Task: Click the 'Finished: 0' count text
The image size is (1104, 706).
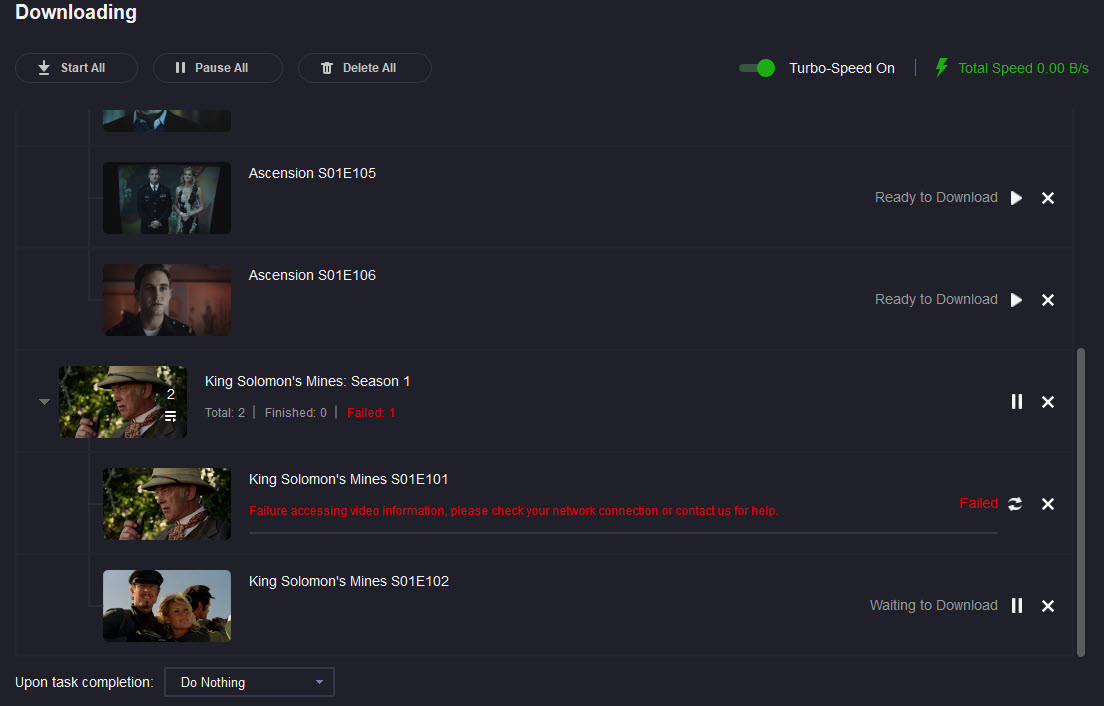Action: coord(296,412)
